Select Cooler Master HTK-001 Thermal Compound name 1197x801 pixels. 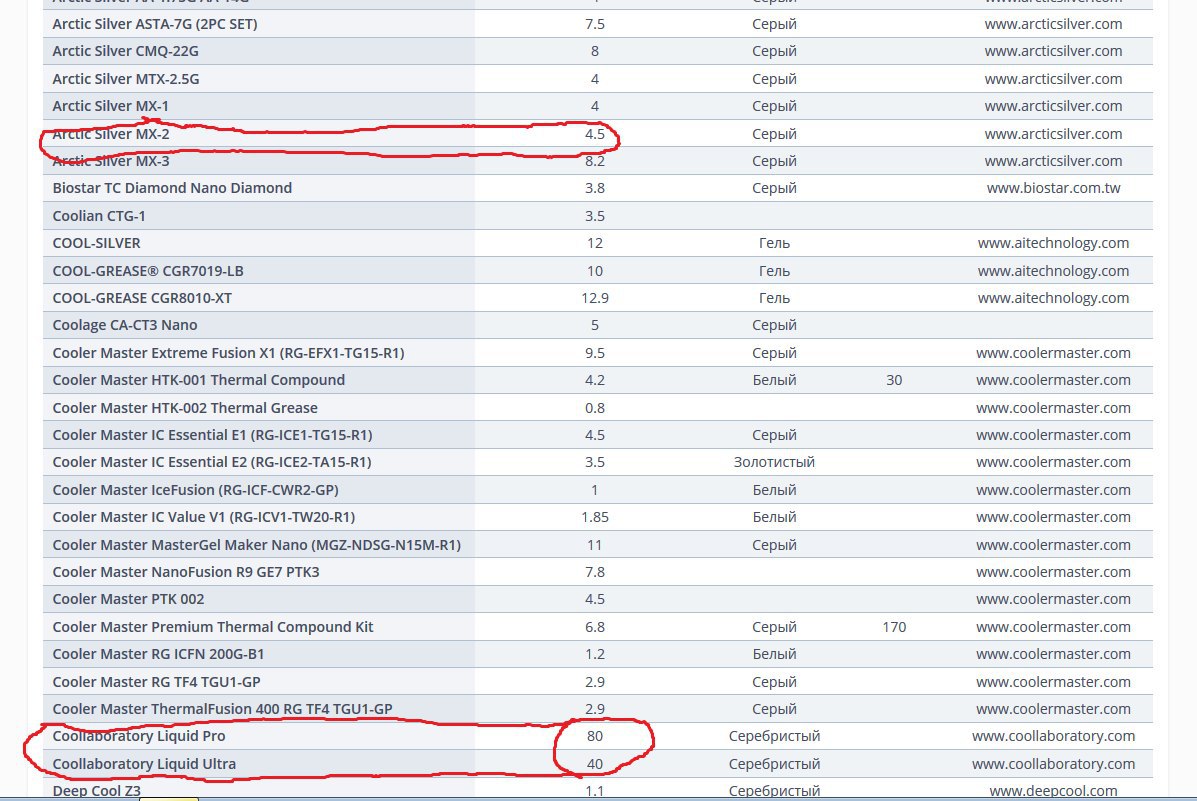coord(198,380)
